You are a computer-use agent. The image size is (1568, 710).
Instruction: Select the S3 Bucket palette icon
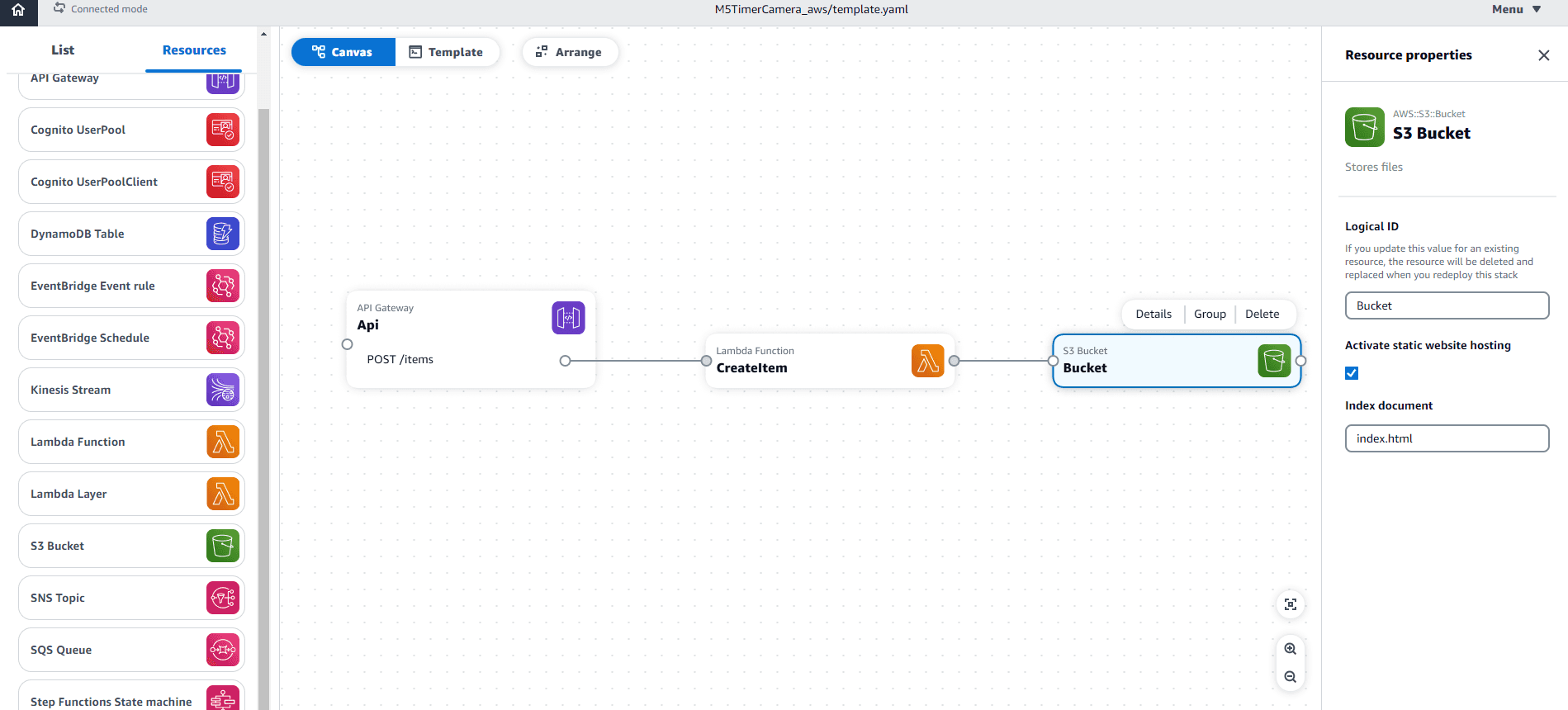pos(223,546)
